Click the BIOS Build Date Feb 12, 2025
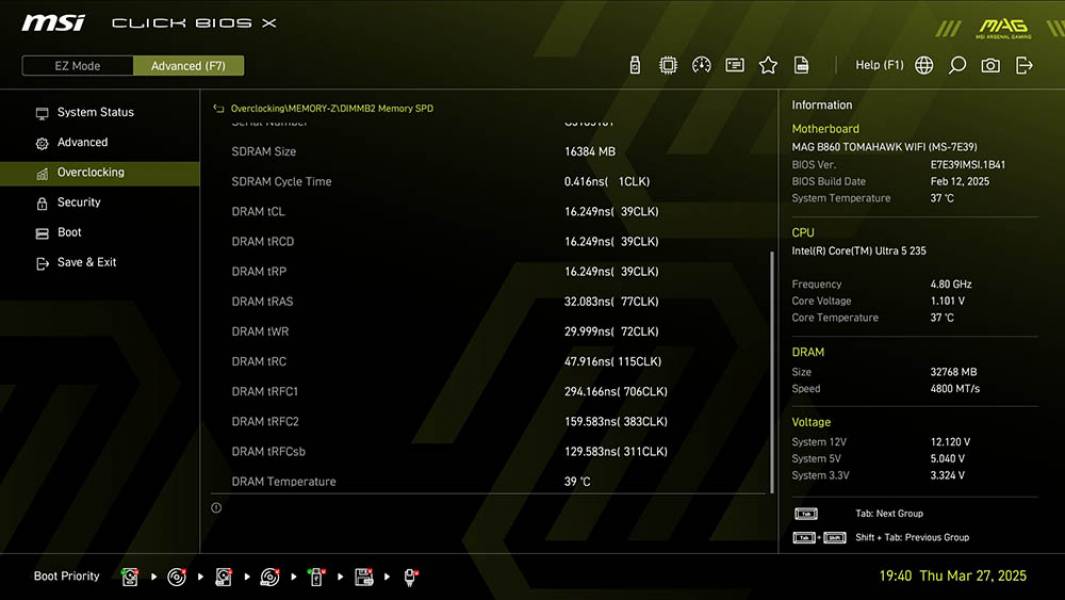Image resolution: width=1065 pixels, height=600 pixels. point(960,181)
